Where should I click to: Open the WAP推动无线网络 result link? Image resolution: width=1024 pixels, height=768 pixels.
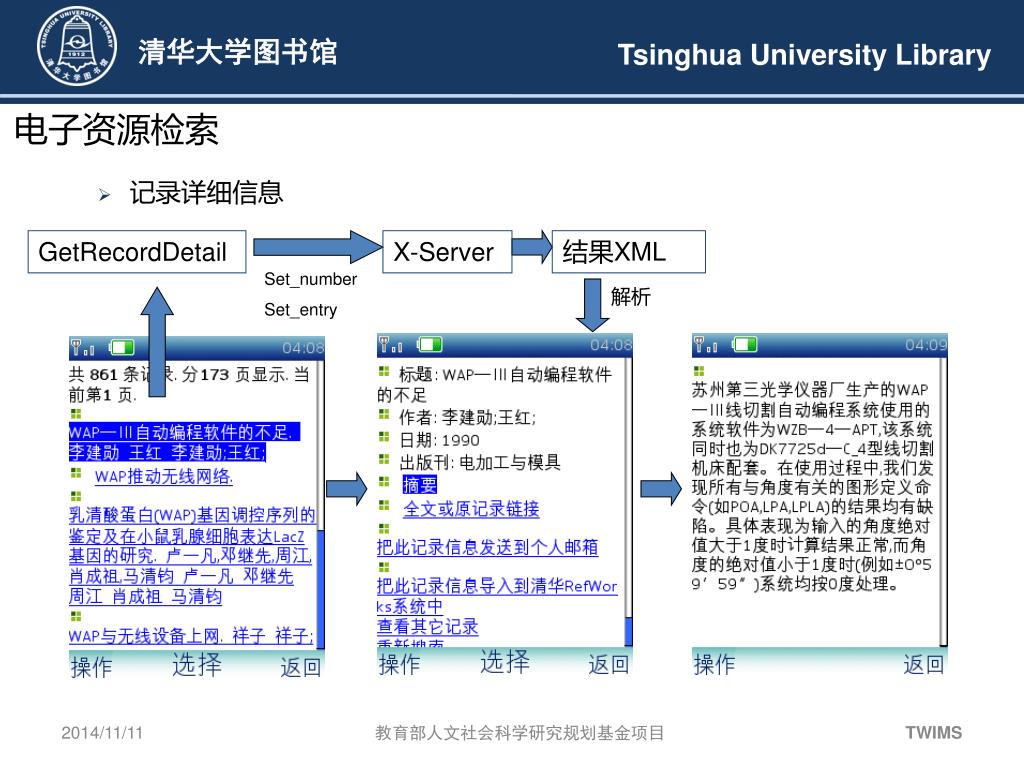[164, 476]
